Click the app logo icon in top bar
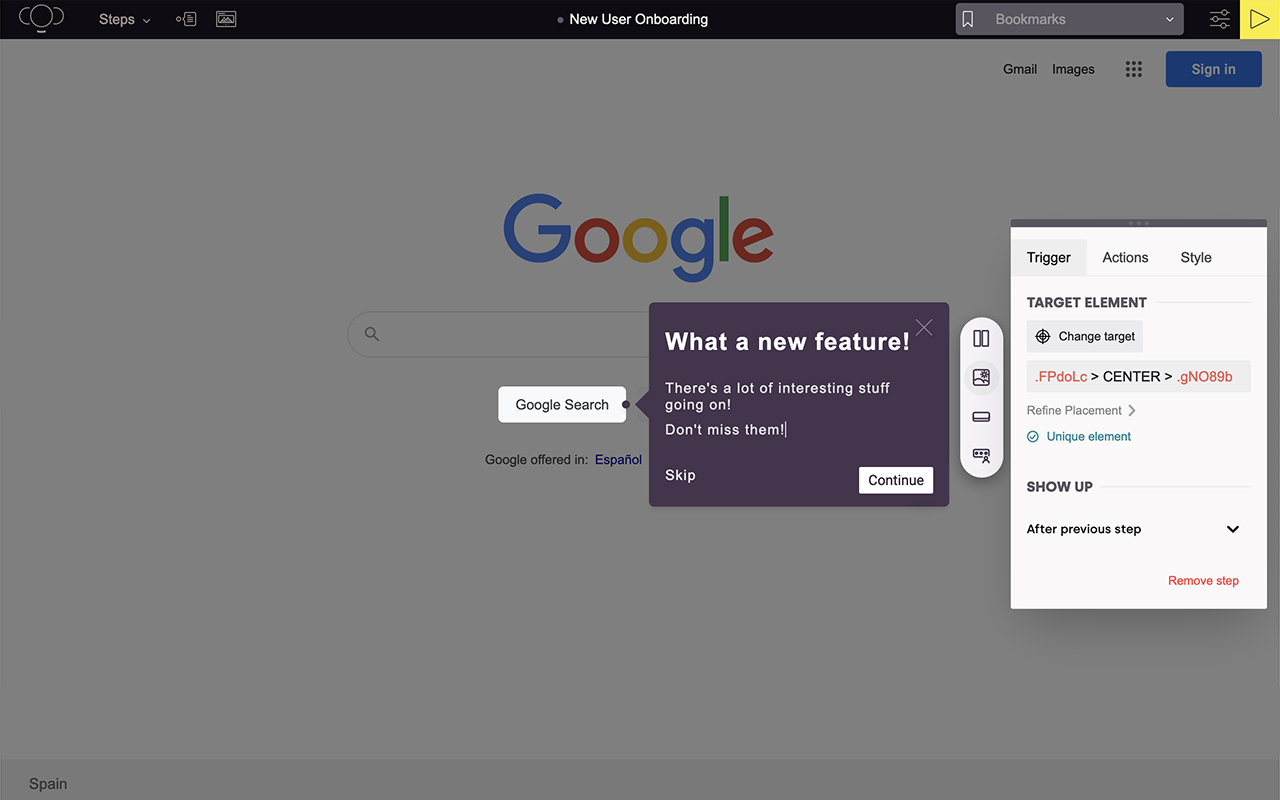This screenshot has width=1280, height=800. coord(41,18)
